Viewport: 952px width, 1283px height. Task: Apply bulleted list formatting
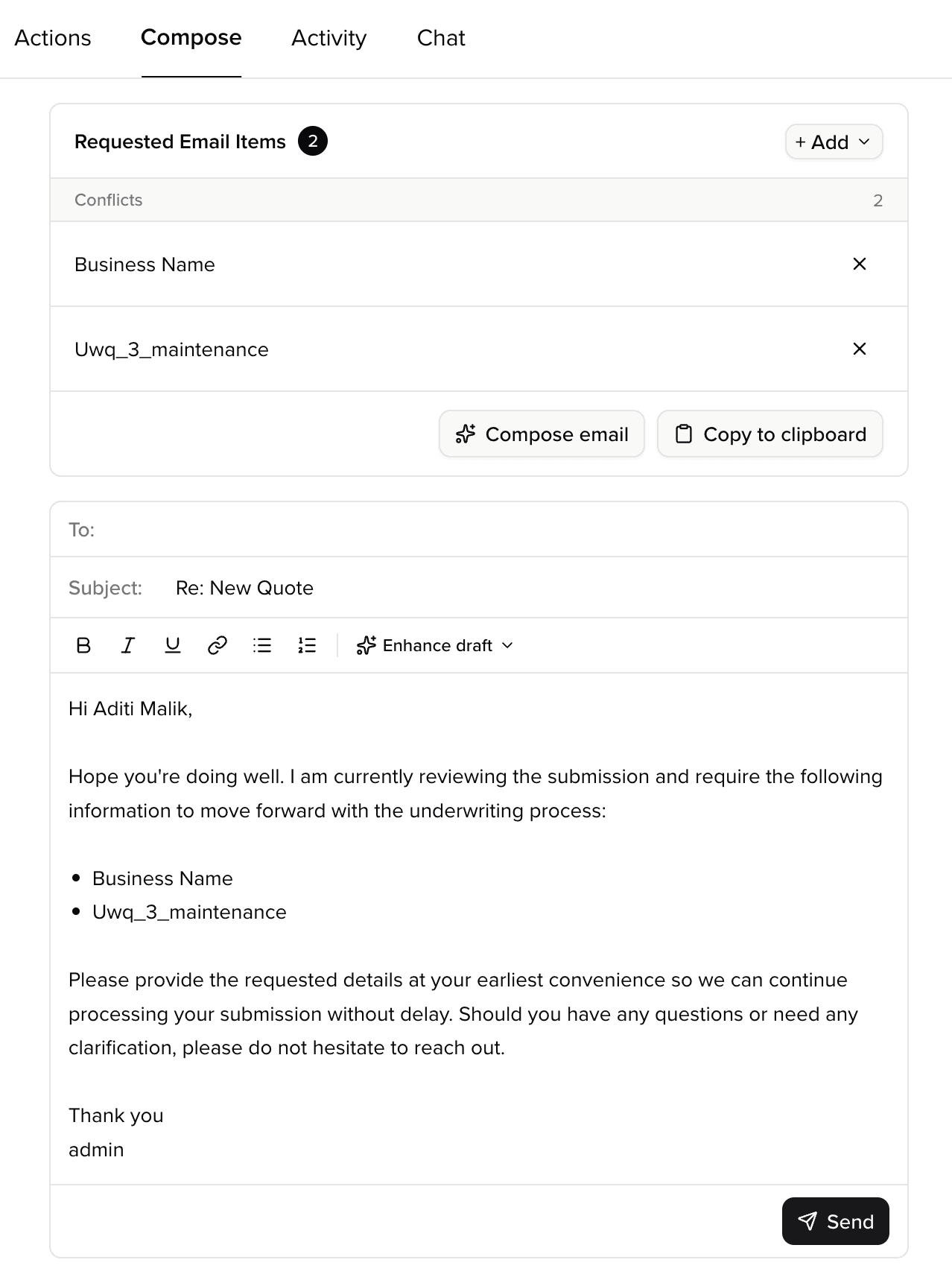click(x=262, y=645)
